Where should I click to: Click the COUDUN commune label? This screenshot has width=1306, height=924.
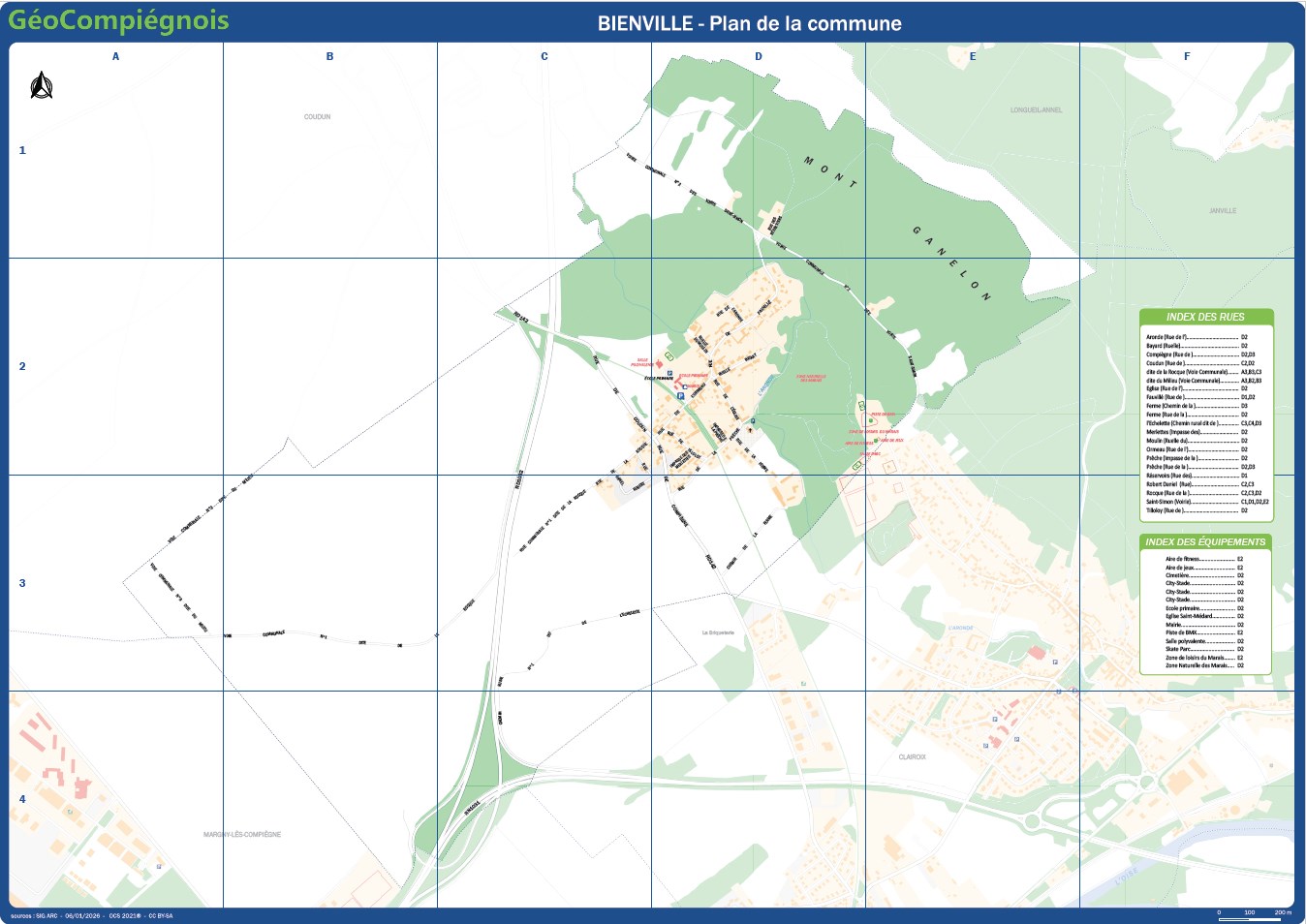(x=317, y=117)
